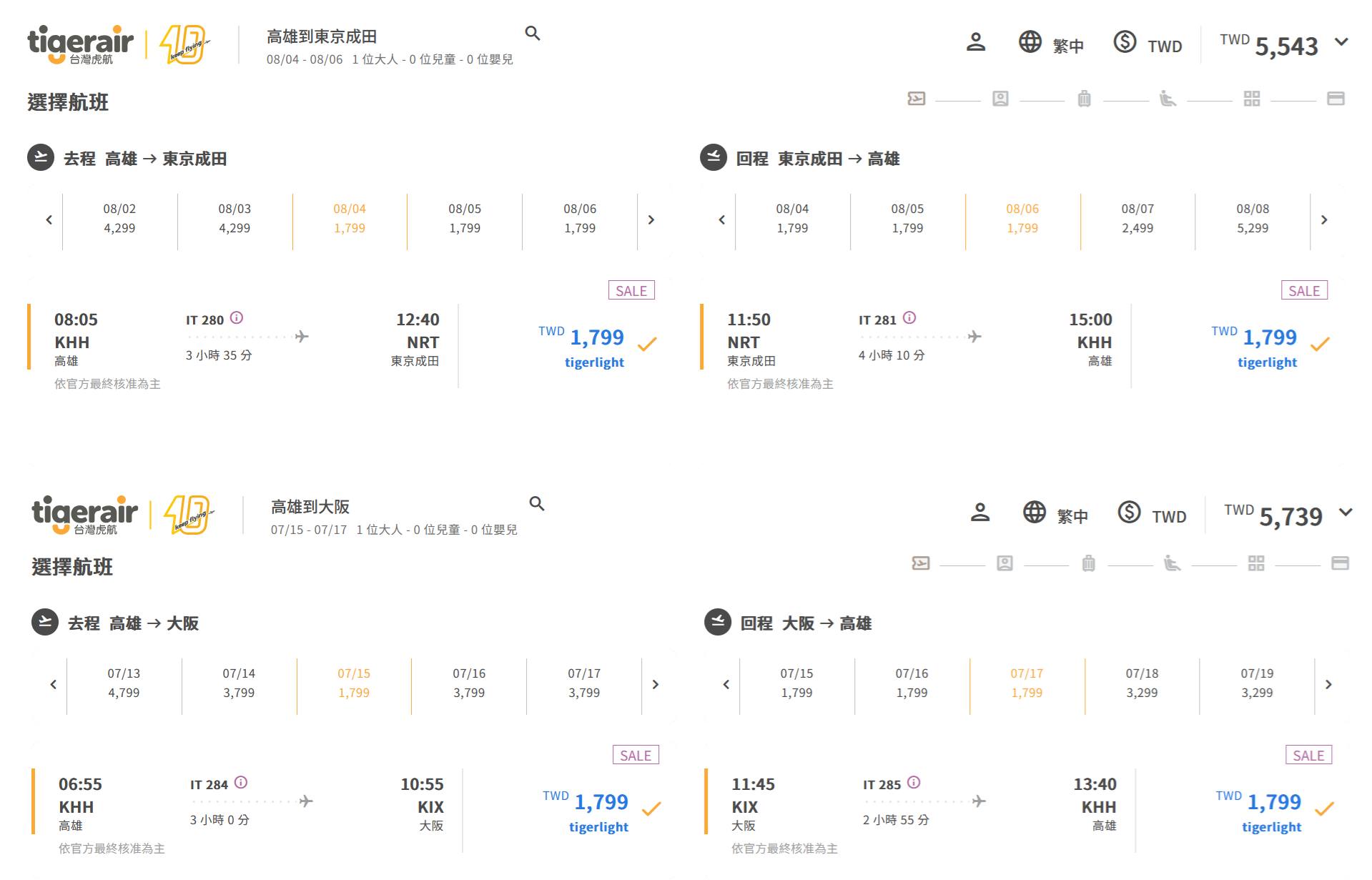Click the SALE tag on flight IT 284
This screenshot has height=880, width=1372.
pos(635,756)
